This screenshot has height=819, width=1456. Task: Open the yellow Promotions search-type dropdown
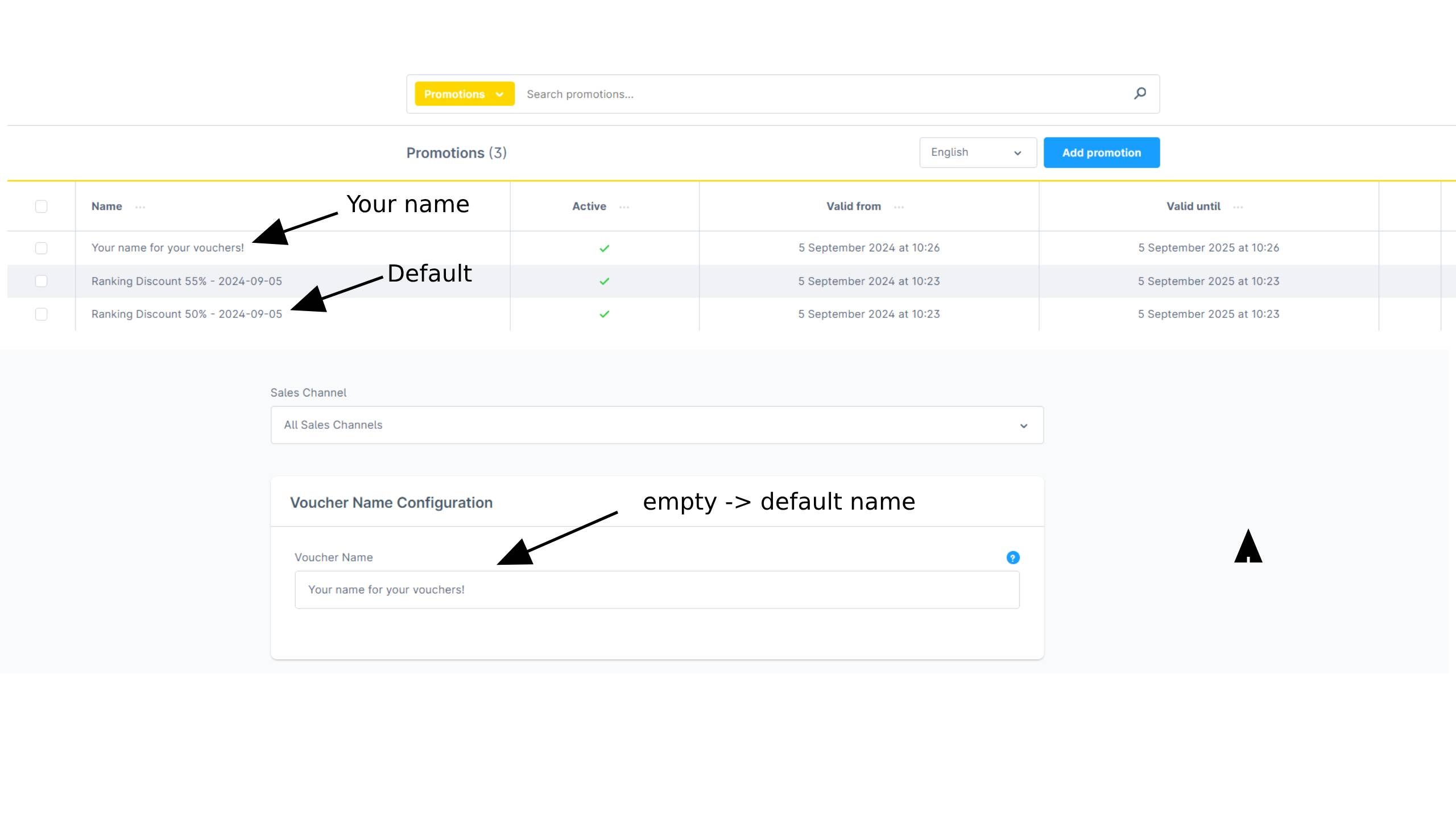coord(465,94)
